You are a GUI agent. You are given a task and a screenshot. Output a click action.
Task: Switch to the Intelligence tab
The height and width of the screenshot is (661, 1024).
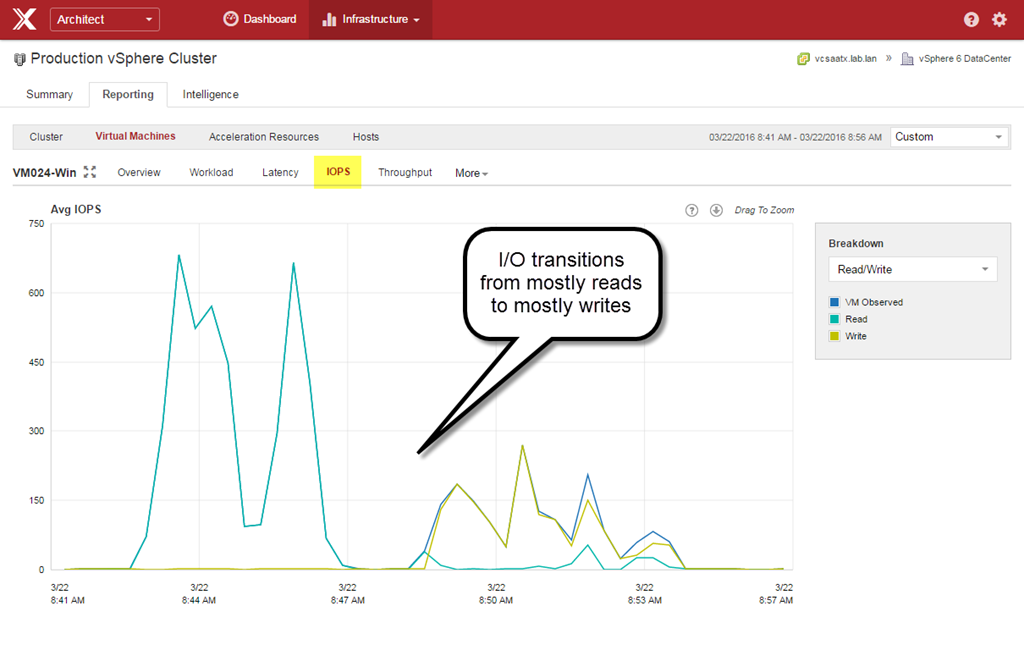(x=210, y=94)
